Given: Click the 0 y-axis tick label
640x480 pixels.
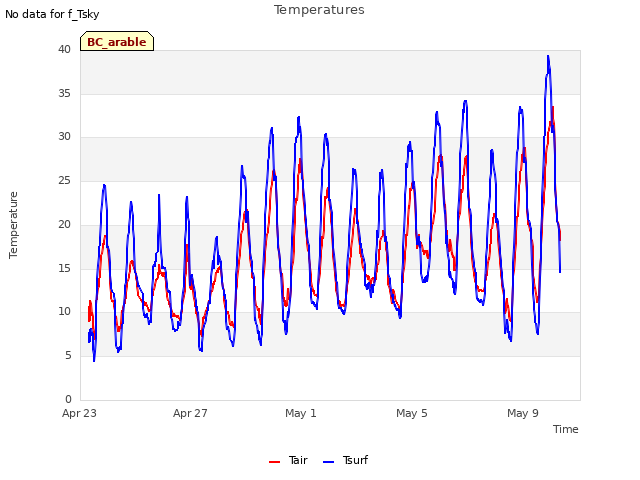Looking at the screenshot, I should pos(68,399).
